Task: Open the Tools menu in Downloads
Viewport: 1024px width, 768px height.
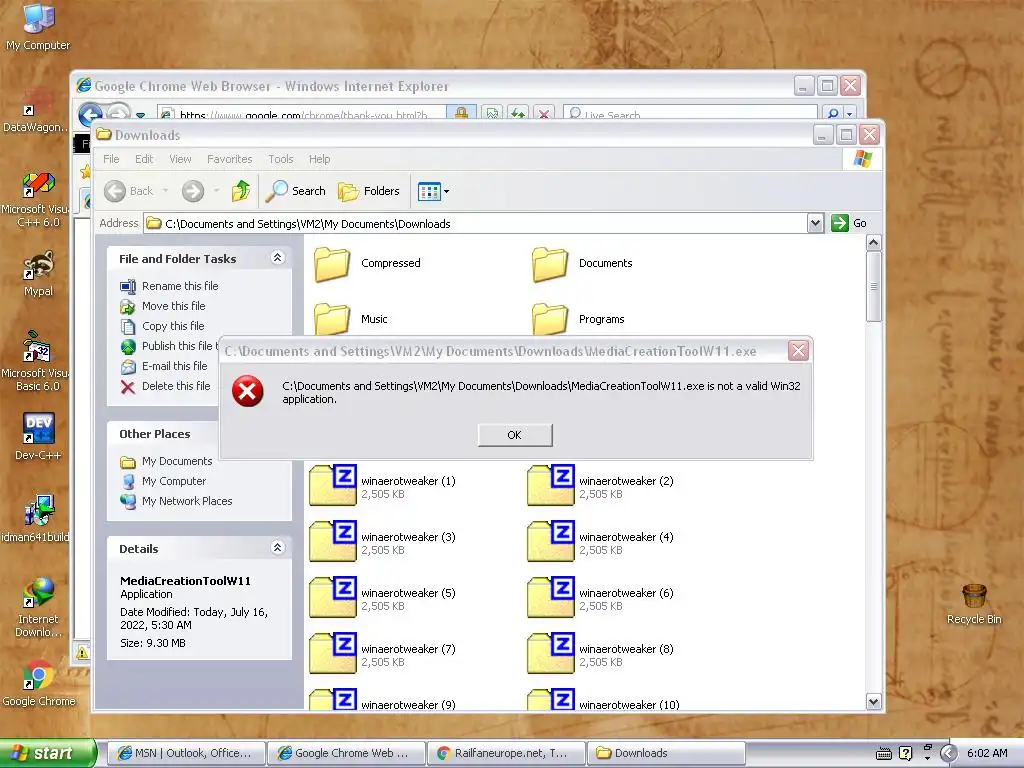Action: (x=281, y=159)
